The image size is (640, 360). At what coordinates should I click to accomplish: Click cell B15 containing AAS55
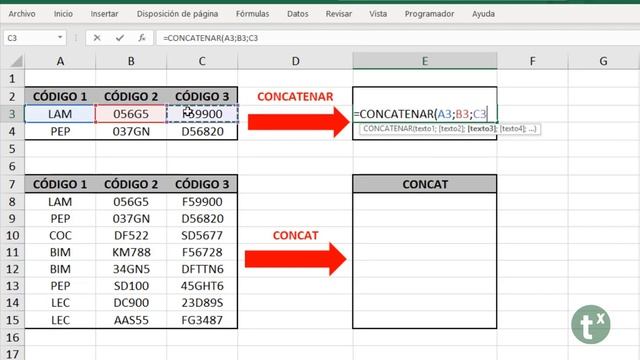pos(131,320)
